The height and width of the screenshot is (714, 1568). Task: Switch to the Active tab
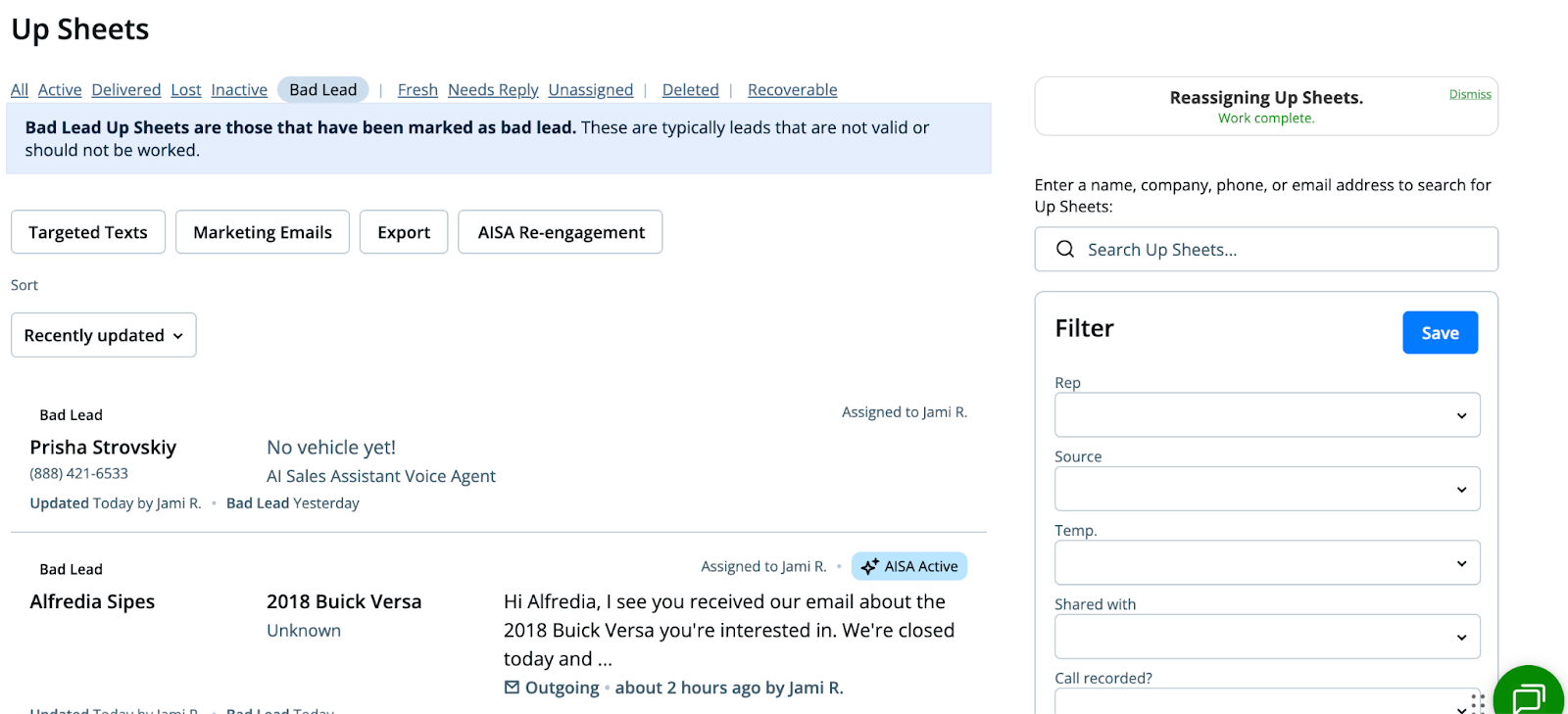60,90
